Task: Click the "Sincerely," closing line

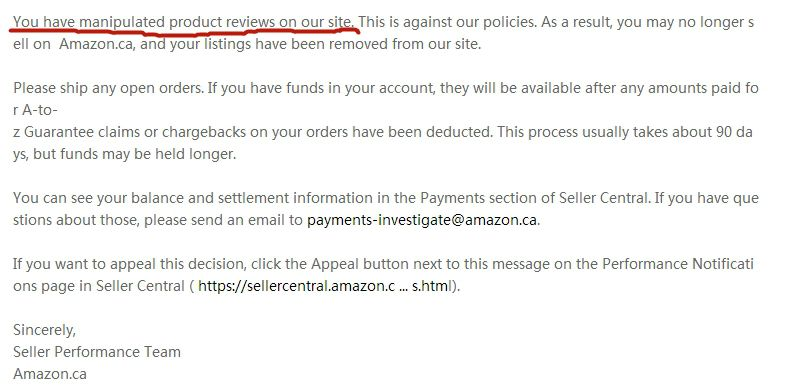Action: click(44, 330)
